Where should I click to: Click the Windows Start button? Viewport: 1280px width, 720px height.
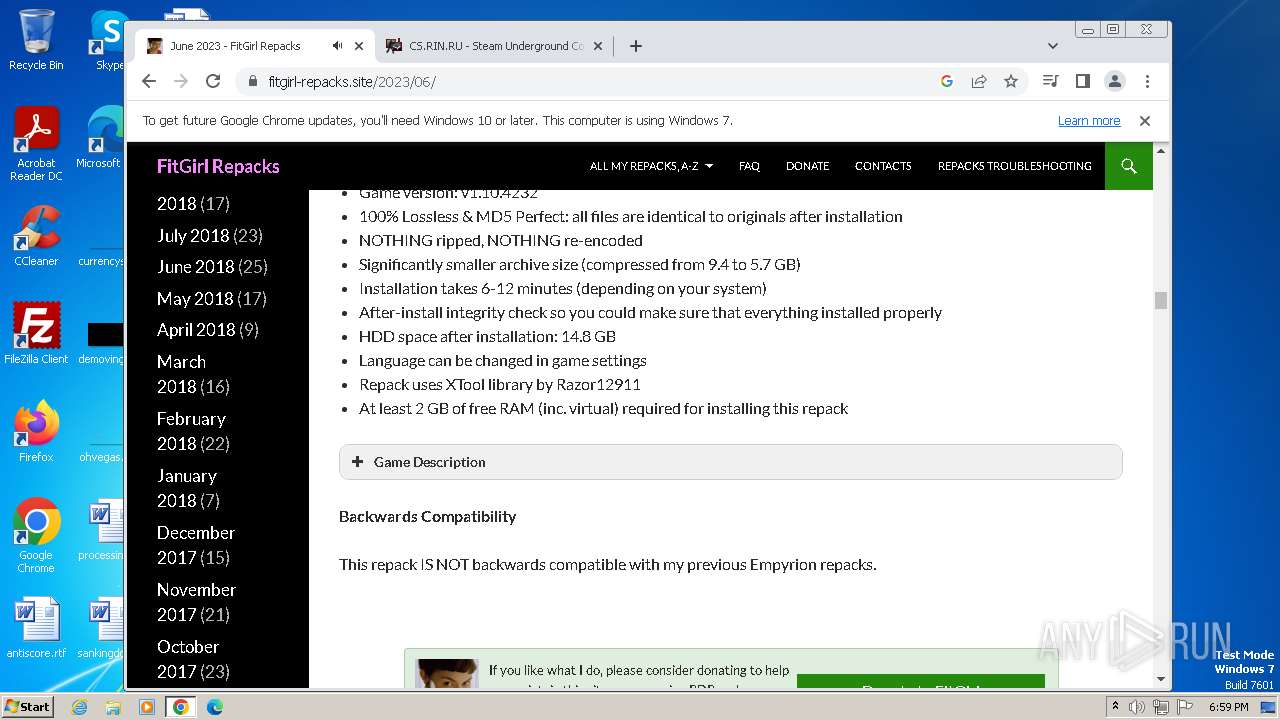pyautogui.click(x=27, y=707)
